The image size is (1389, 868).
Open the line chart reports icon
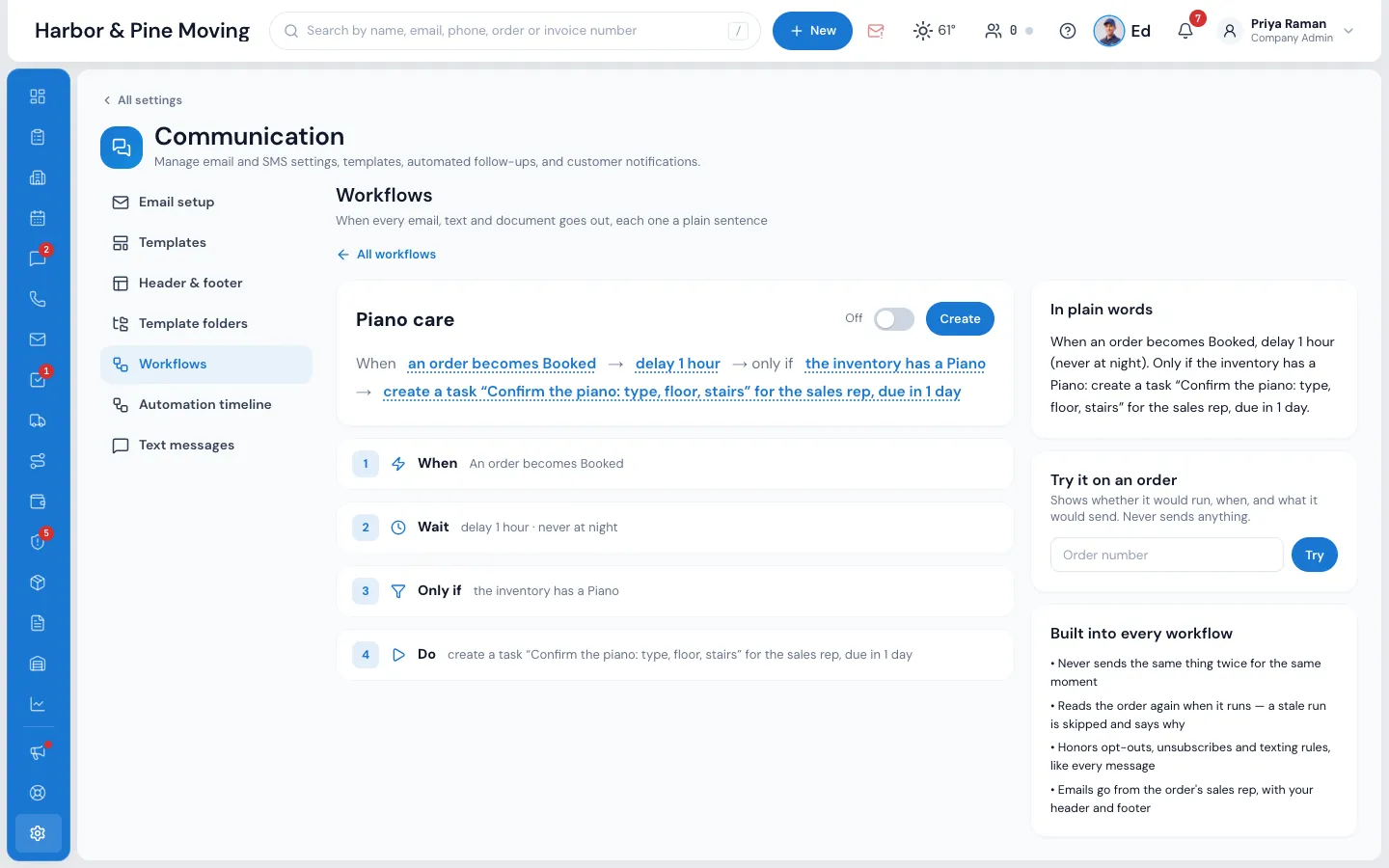(38, 704)
